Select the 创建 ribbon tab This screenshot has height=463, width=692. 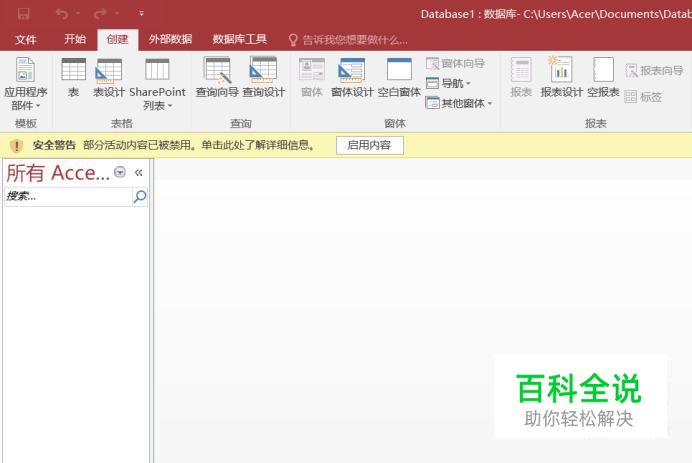[117, 40]
